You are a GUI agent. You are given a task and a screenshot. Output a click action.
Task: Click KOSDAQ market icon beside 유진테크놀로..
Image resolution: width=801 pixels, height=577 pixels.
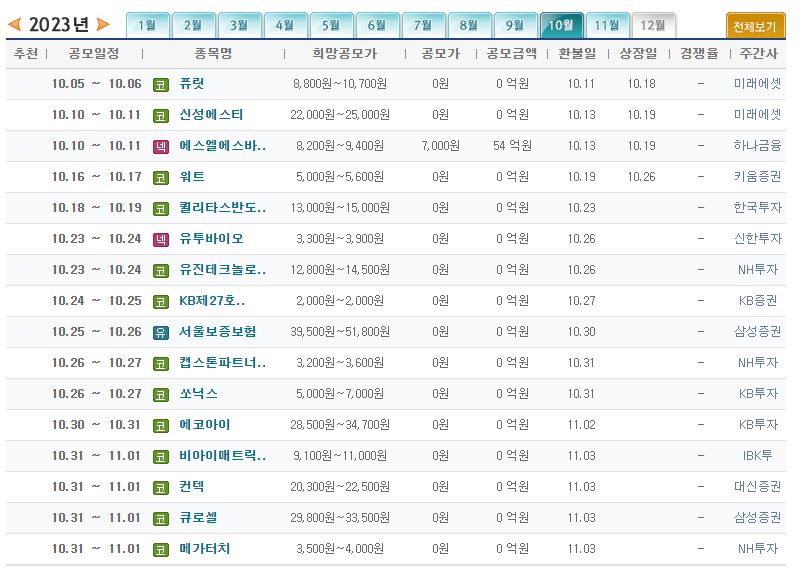pyautogui.click(x=161, y=271)
